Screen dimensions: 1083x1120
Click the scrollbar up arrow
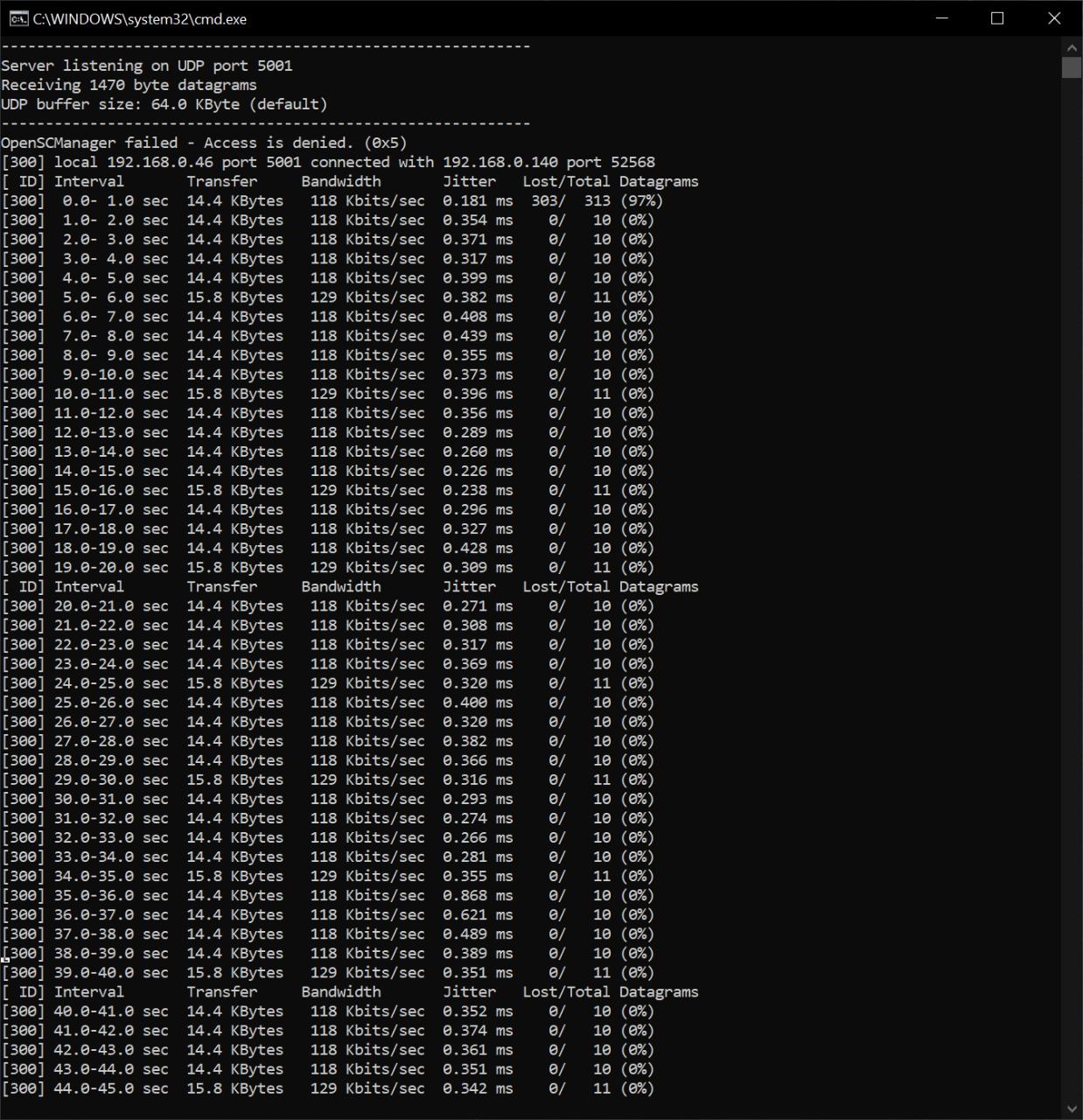pos(1072,46)
